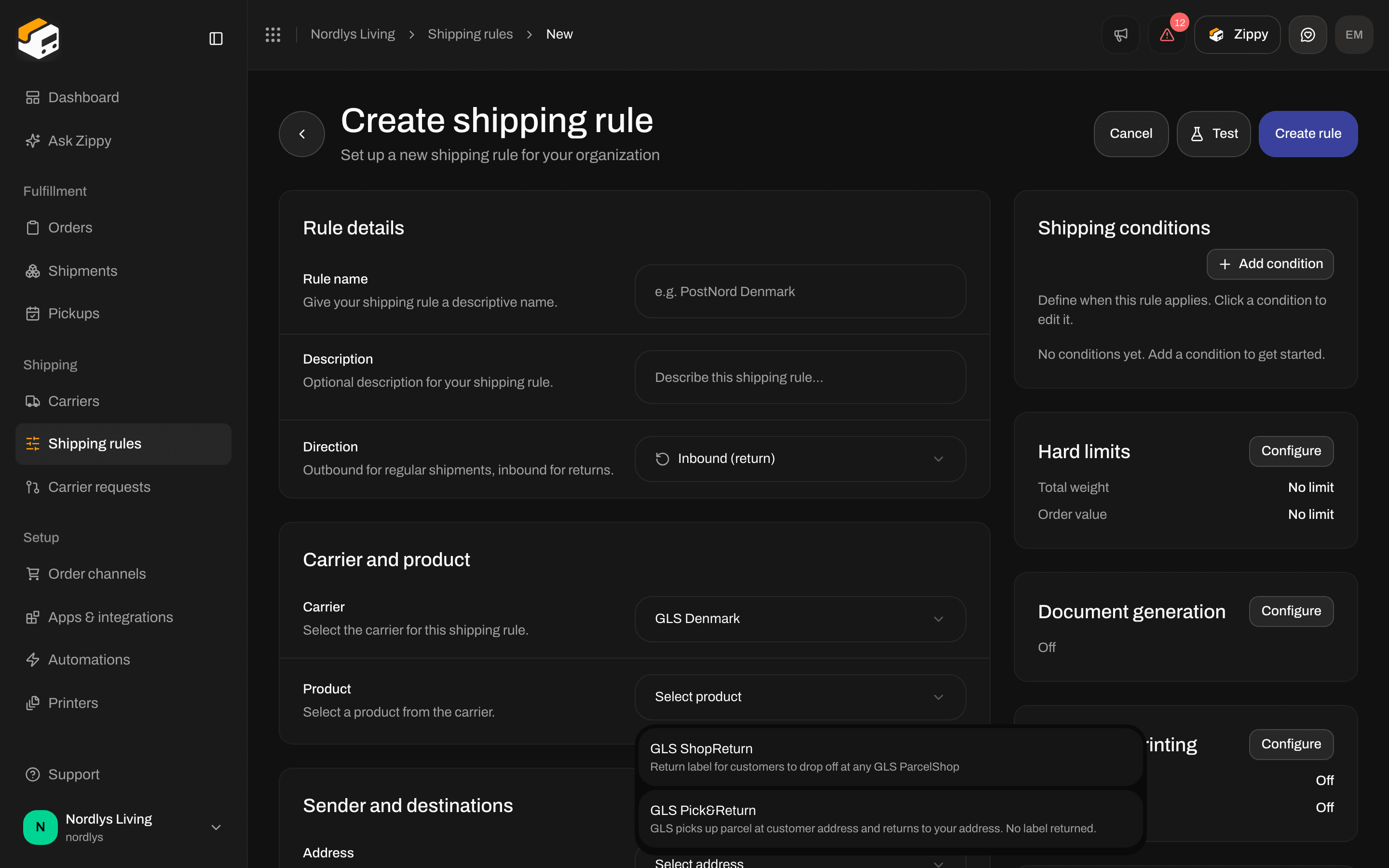Open Support in the sidebar
This screenshot has width=1389, height=868.
tap(123, 774)
